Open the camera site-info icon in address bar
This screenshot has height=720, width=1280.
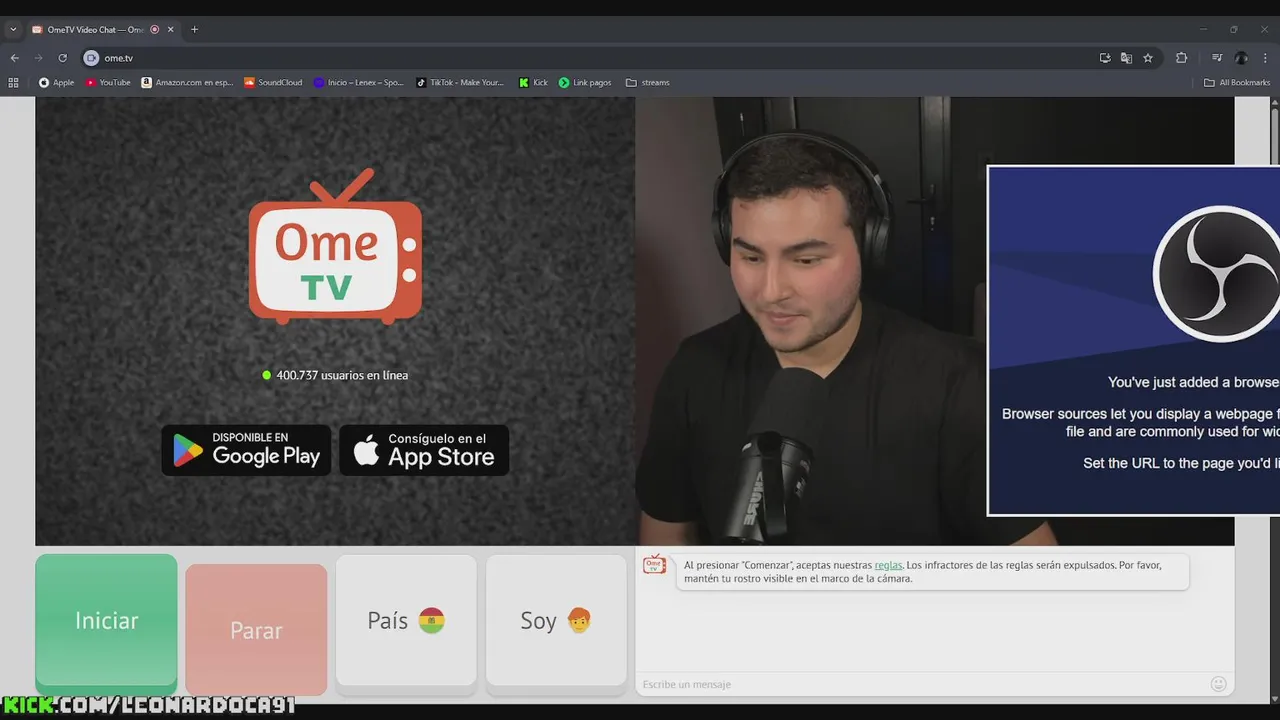click(91, 58)
